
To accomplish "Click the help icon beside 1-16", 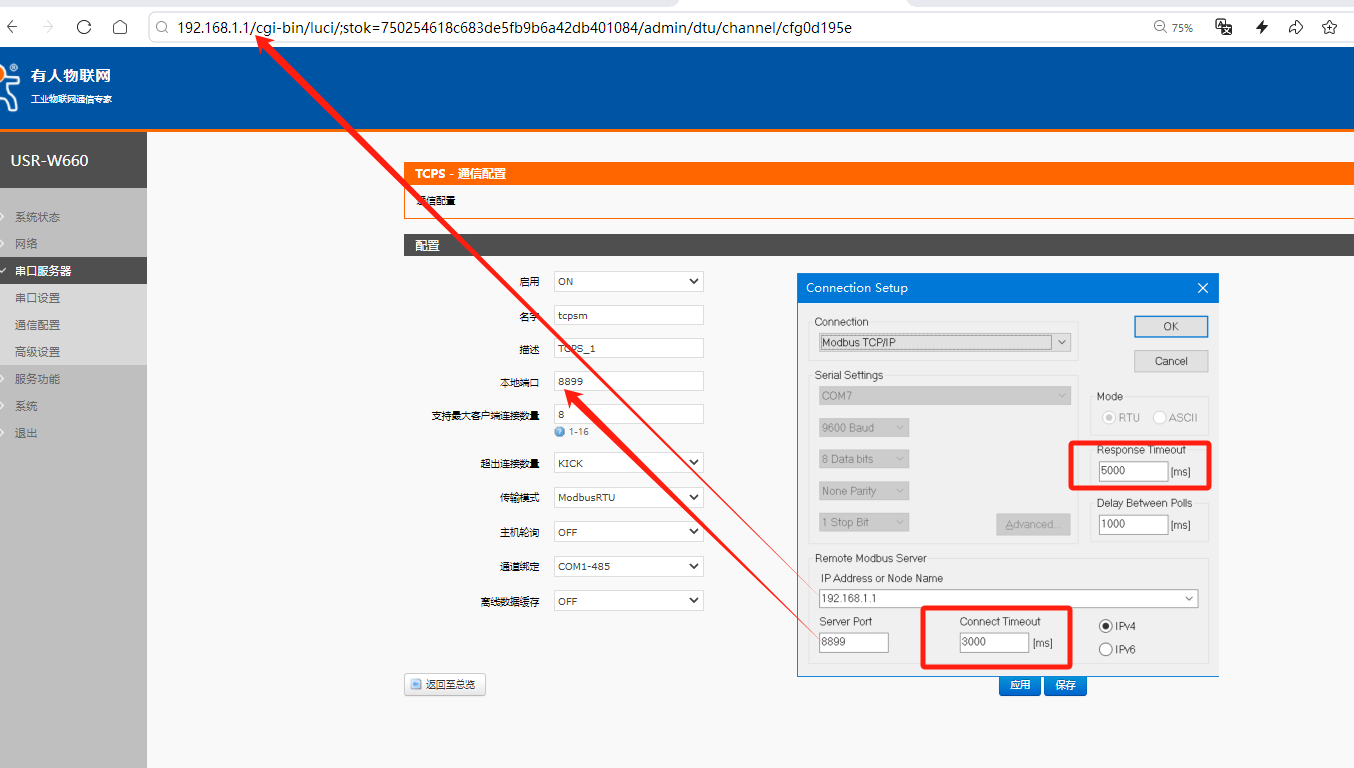I will point(560,432).
